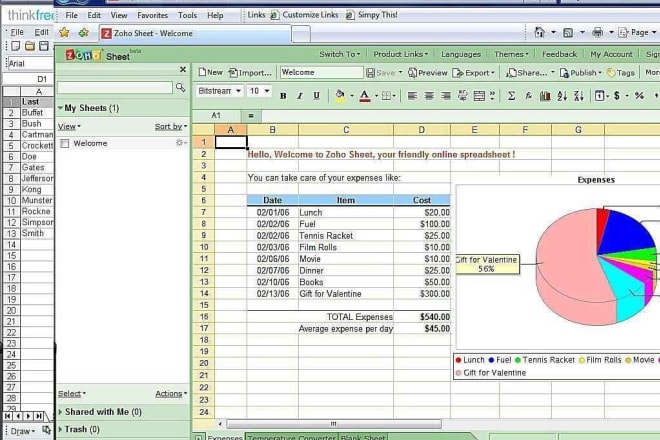Click the Tags button
This screenshot has width=660, height=440.
(x=621, y=73)
